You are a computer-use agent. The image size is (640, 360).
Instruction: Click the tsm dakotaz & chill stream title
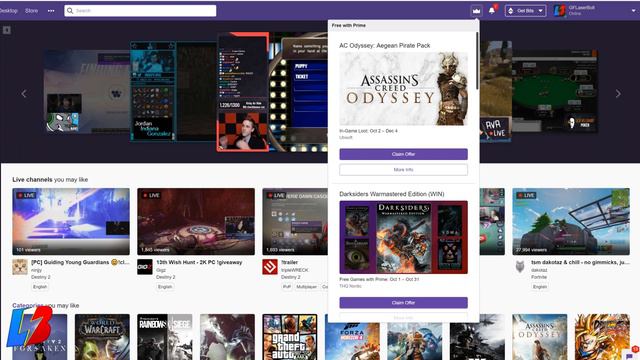580,262
